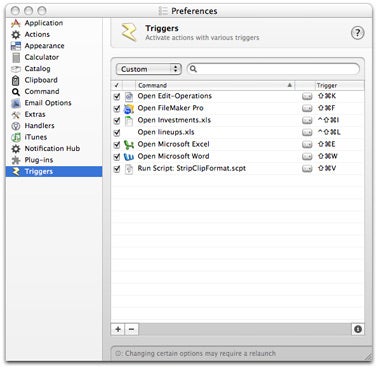Viewport: 379px width, 371px height.
Task: Click the toolbar toggle icon beside Preferences title
Action: tap(163, 11)
